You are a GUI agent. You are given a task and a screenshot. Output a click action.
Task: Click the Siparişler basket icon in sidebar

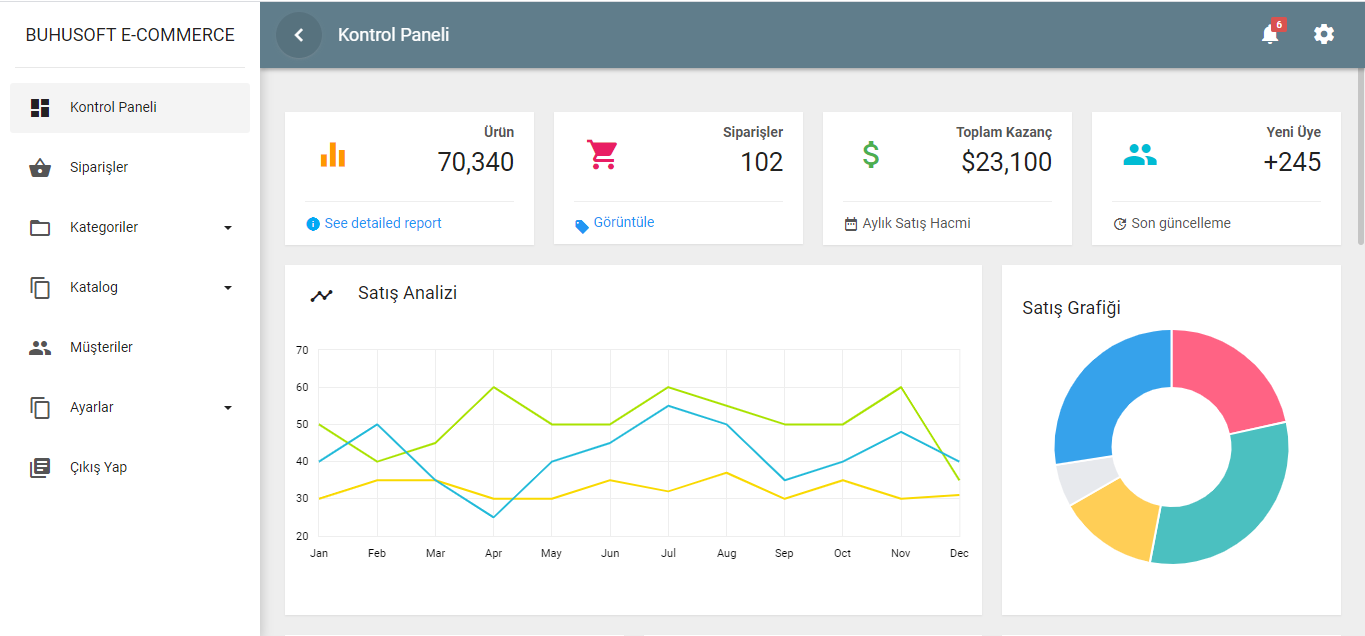[40, 168]
